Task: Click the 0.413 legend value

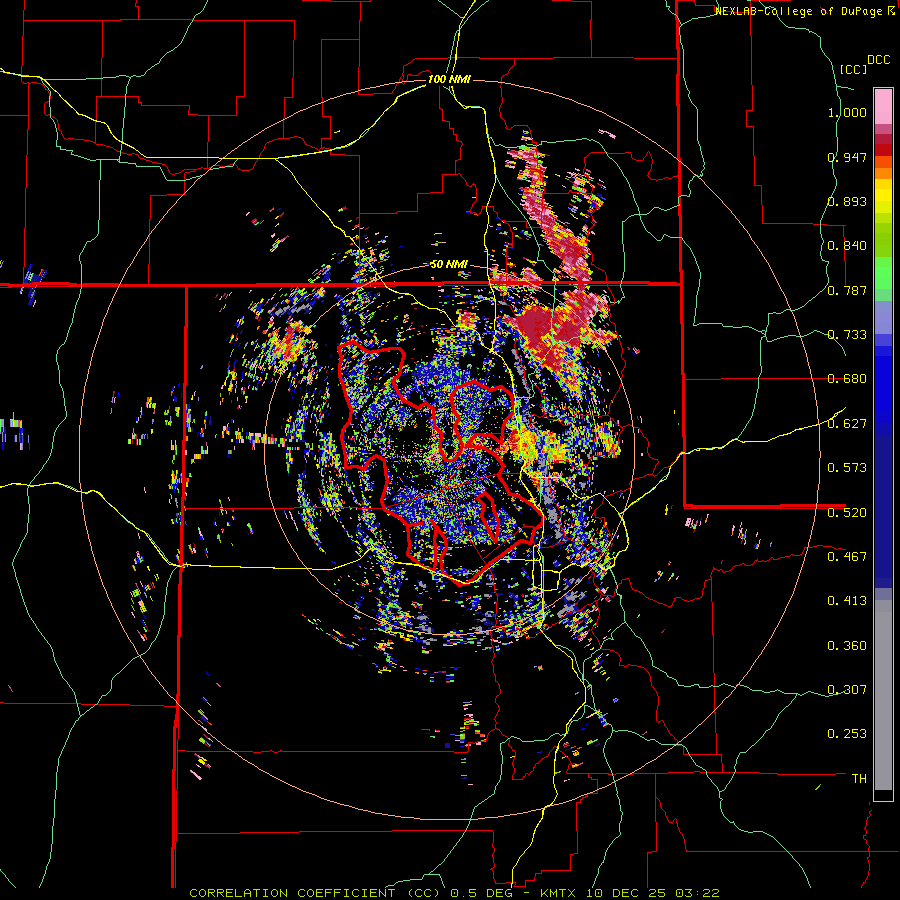Action: coord(847,601)
